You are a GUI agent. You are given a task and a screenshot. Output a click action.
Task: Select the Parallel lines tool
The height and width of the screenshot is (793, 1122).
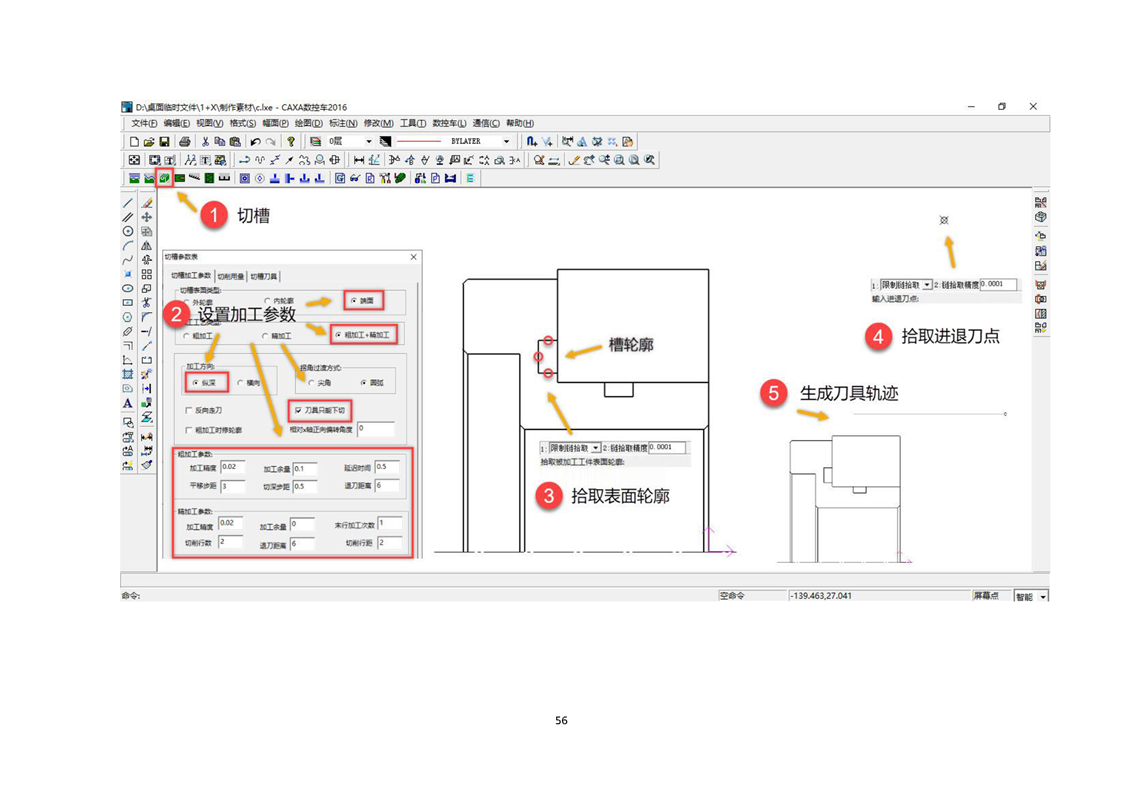coord(127,217)
